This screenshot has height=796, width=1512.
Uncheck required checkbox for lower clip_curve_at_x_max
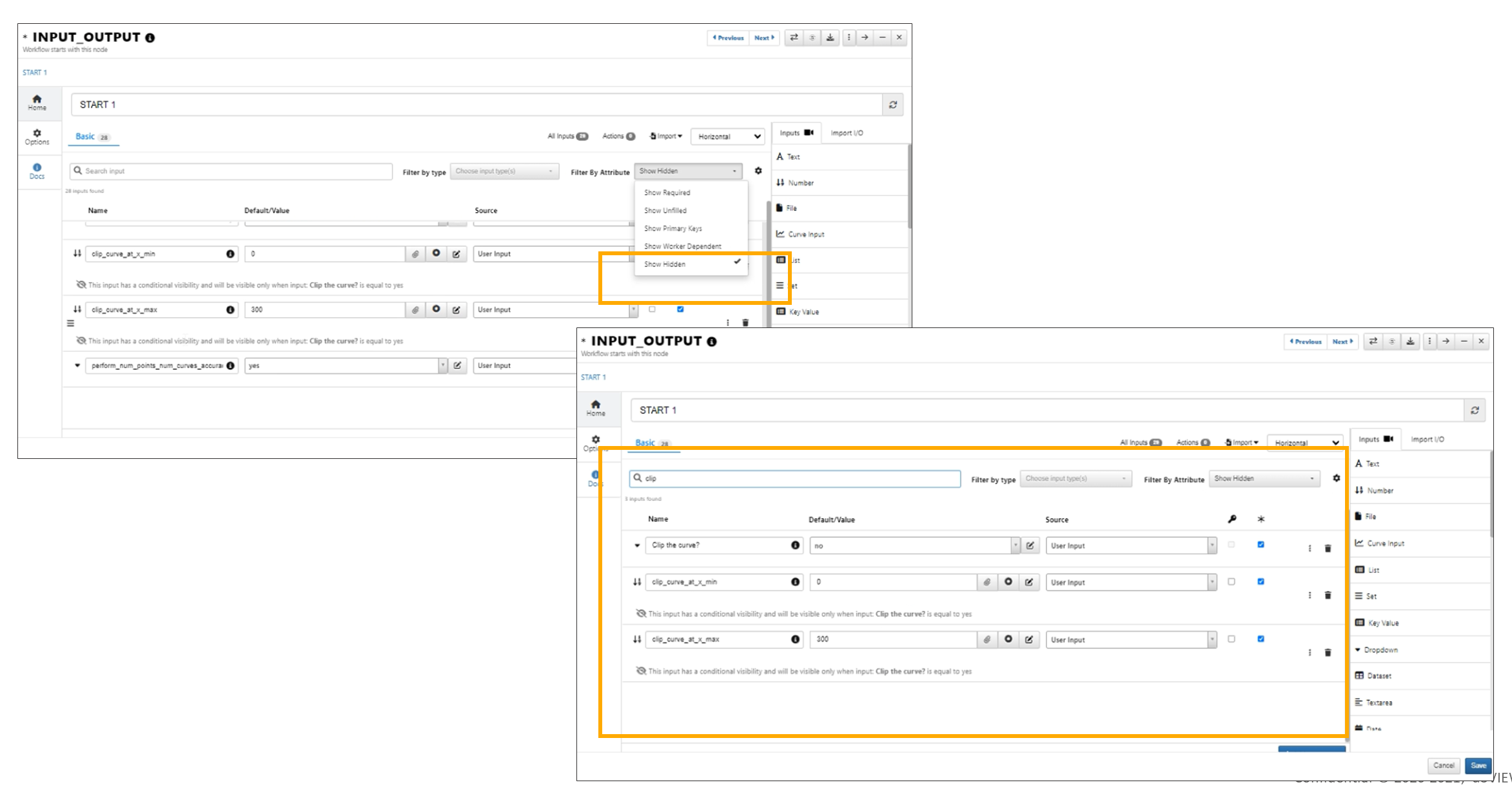[1261, 639]
